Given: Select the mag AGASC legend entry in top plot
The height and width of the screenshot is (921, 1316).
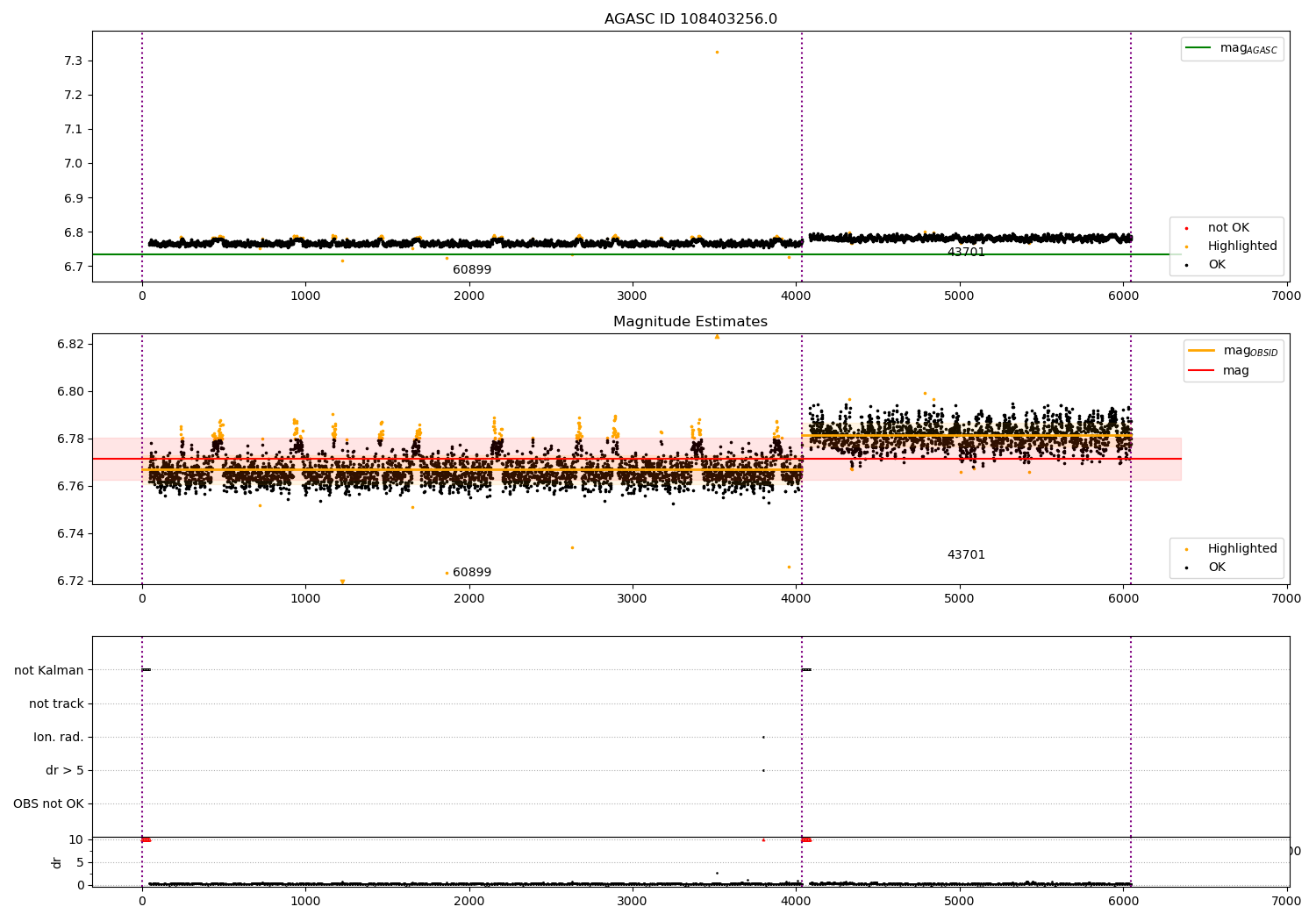Looking at the screenshot, I should [1232, 48].
